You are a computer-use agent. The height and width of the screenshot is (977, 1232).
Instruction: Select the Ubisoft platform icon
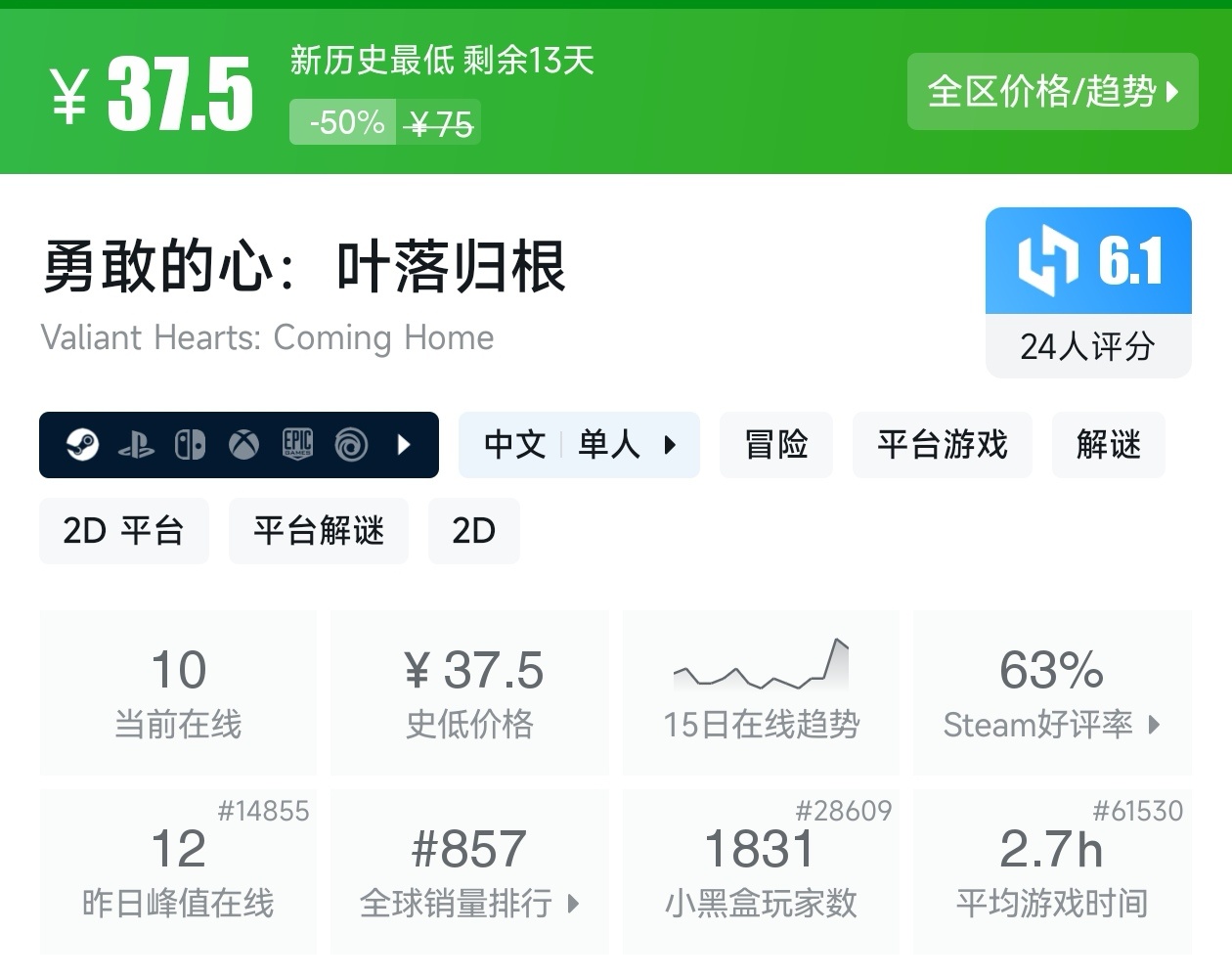coord(351,446)
